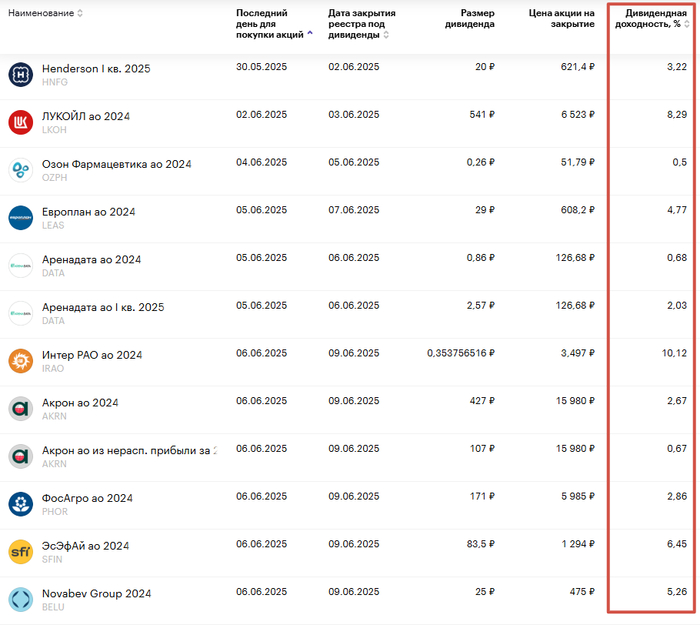This screenshot has height=625, width=700.
Task: Toggle sort on Последний день для покупки акций
Action: click(309, 34)
